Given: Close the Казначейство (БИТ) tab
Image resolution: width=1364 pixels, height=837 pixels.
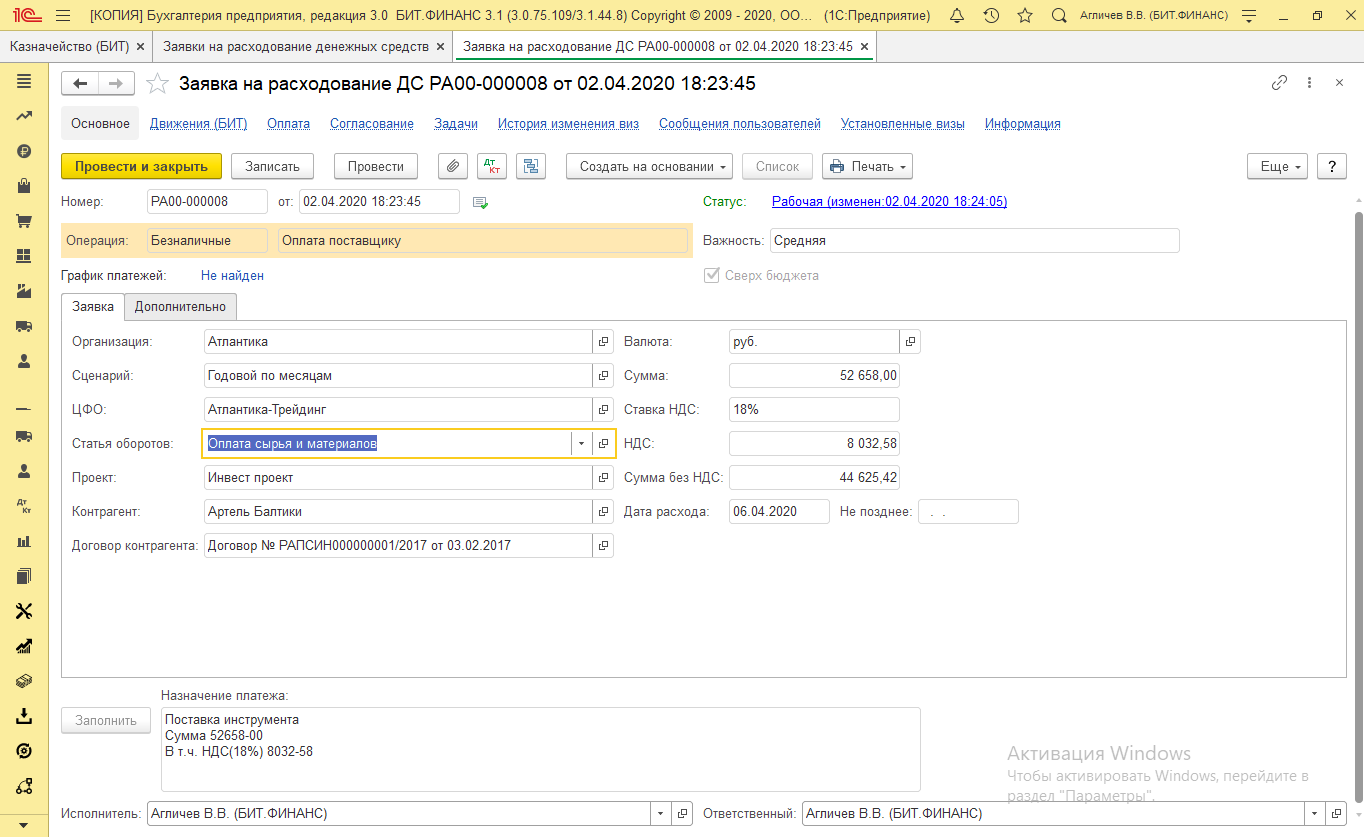Looking at the screenshot, I should click(x=140, y=47).
